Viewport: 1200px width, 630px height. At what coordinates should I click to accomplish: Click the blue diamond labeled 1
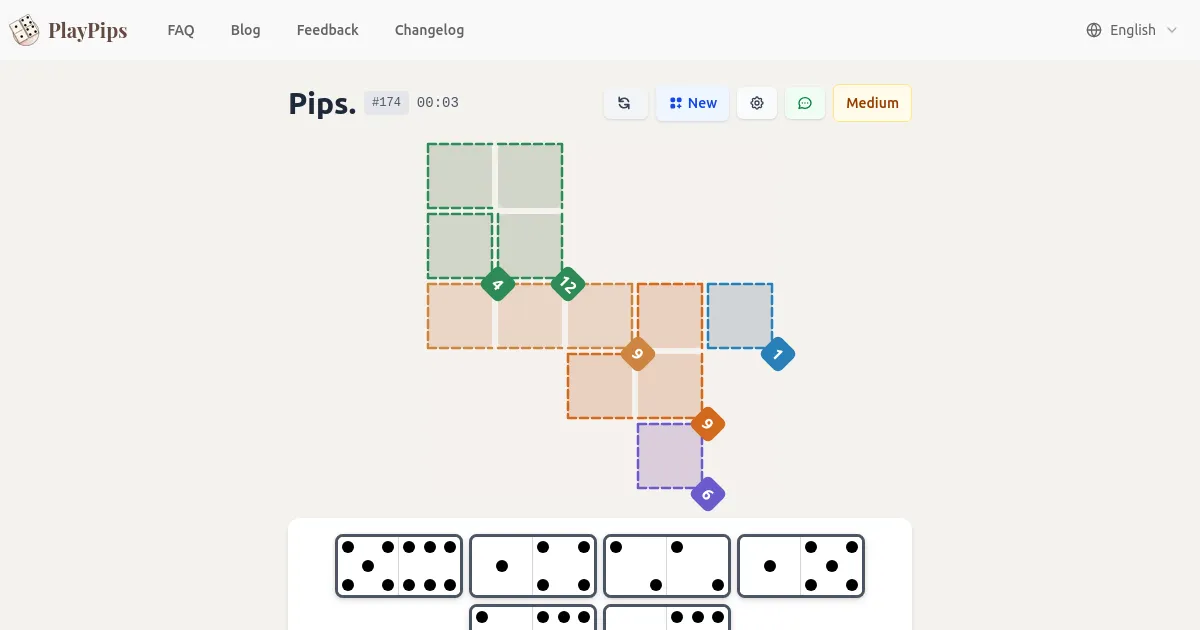778,354
